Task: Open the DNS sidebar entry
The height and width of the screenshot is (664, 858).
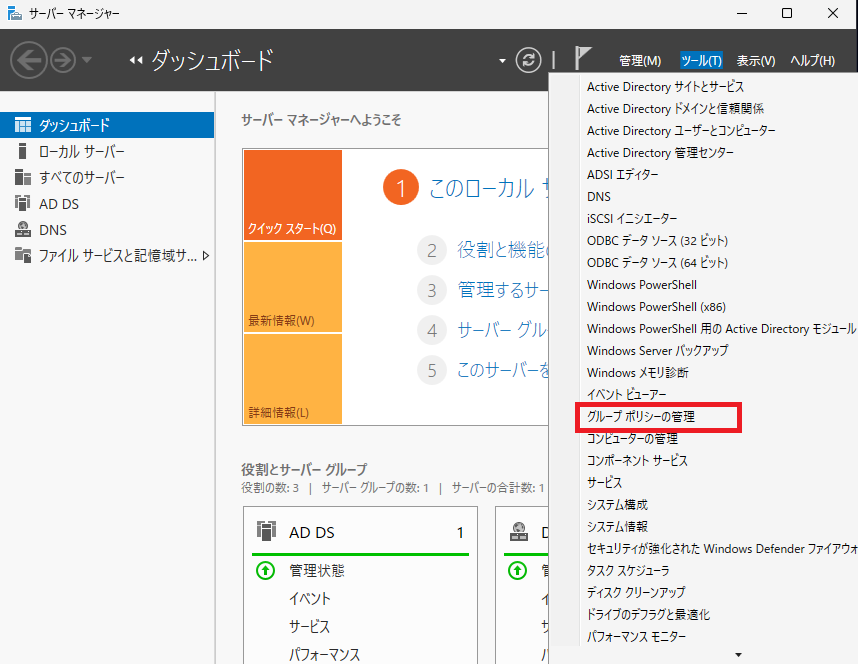Action: (57, 231)
